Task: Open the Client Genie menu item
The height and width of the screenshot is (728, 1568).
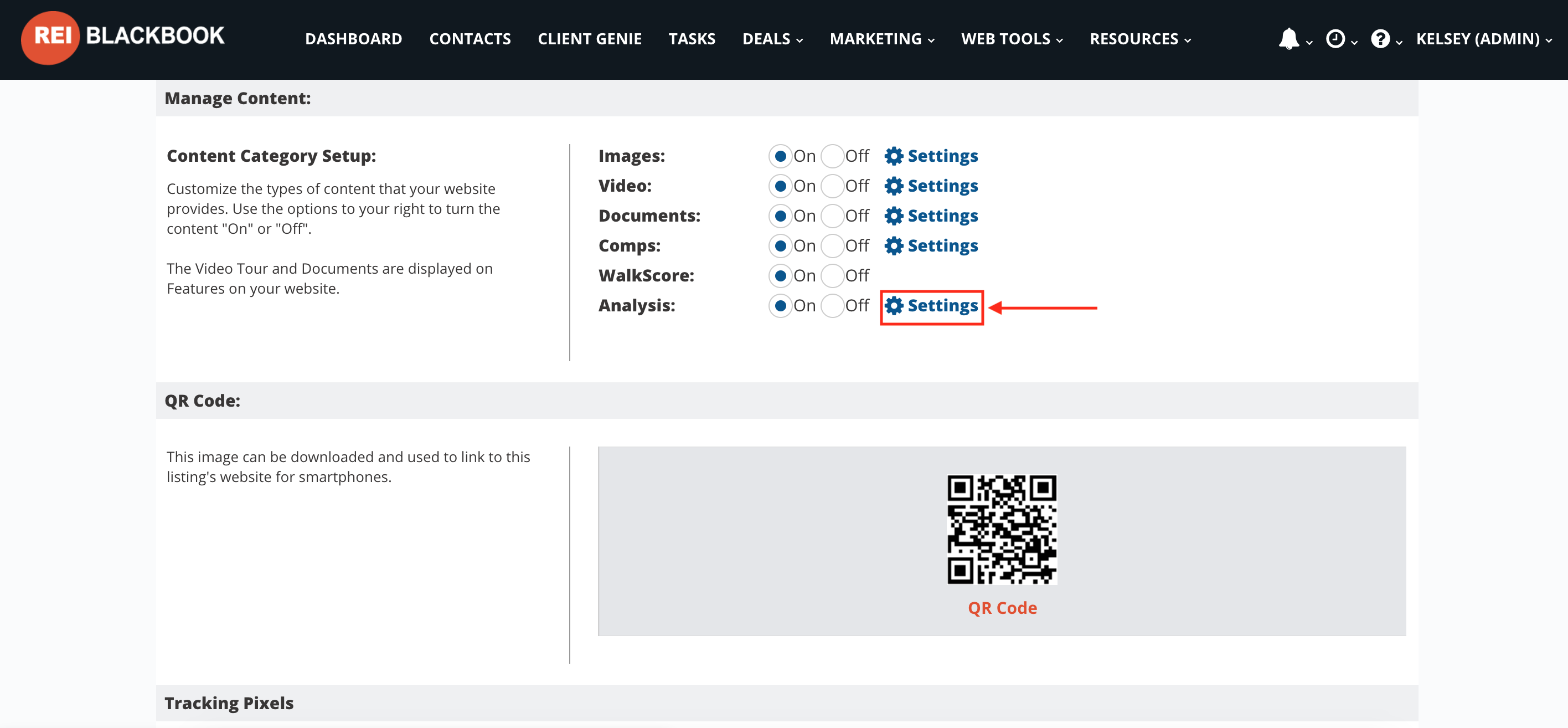Action: [x=589, y=39]
